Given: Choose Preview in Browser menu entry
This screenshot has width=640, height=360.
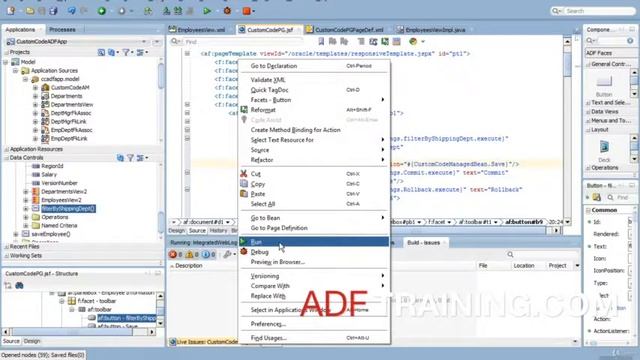Looking at the screenshot, I should coord(314,262).
